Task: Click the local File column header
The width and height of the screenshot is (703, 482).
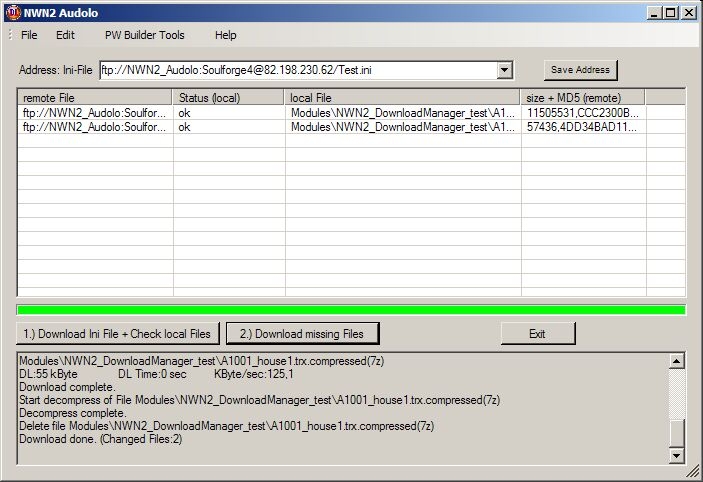Action: tap(402, 98)
